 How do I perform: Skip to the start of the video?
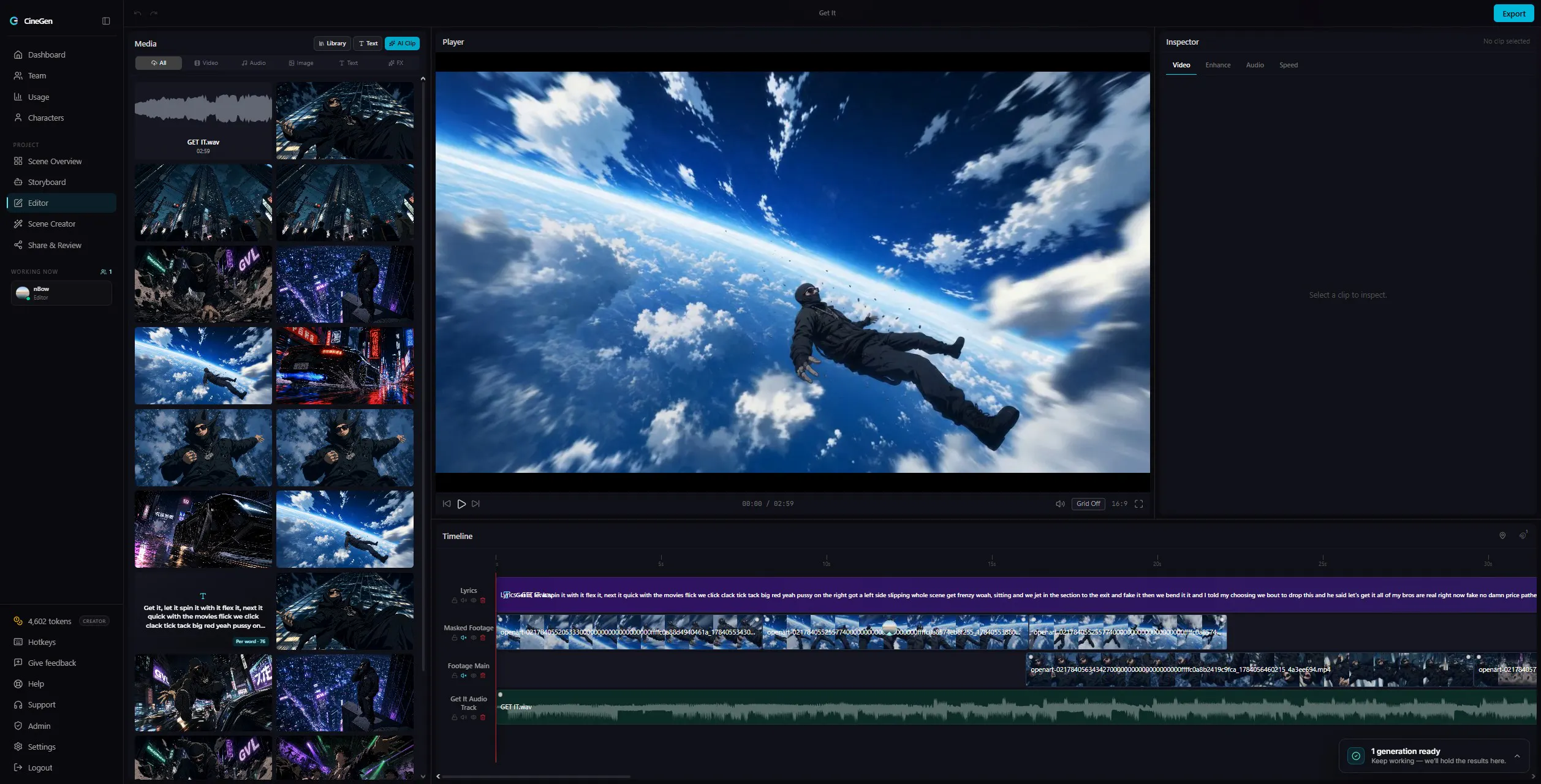click(447, 503)
